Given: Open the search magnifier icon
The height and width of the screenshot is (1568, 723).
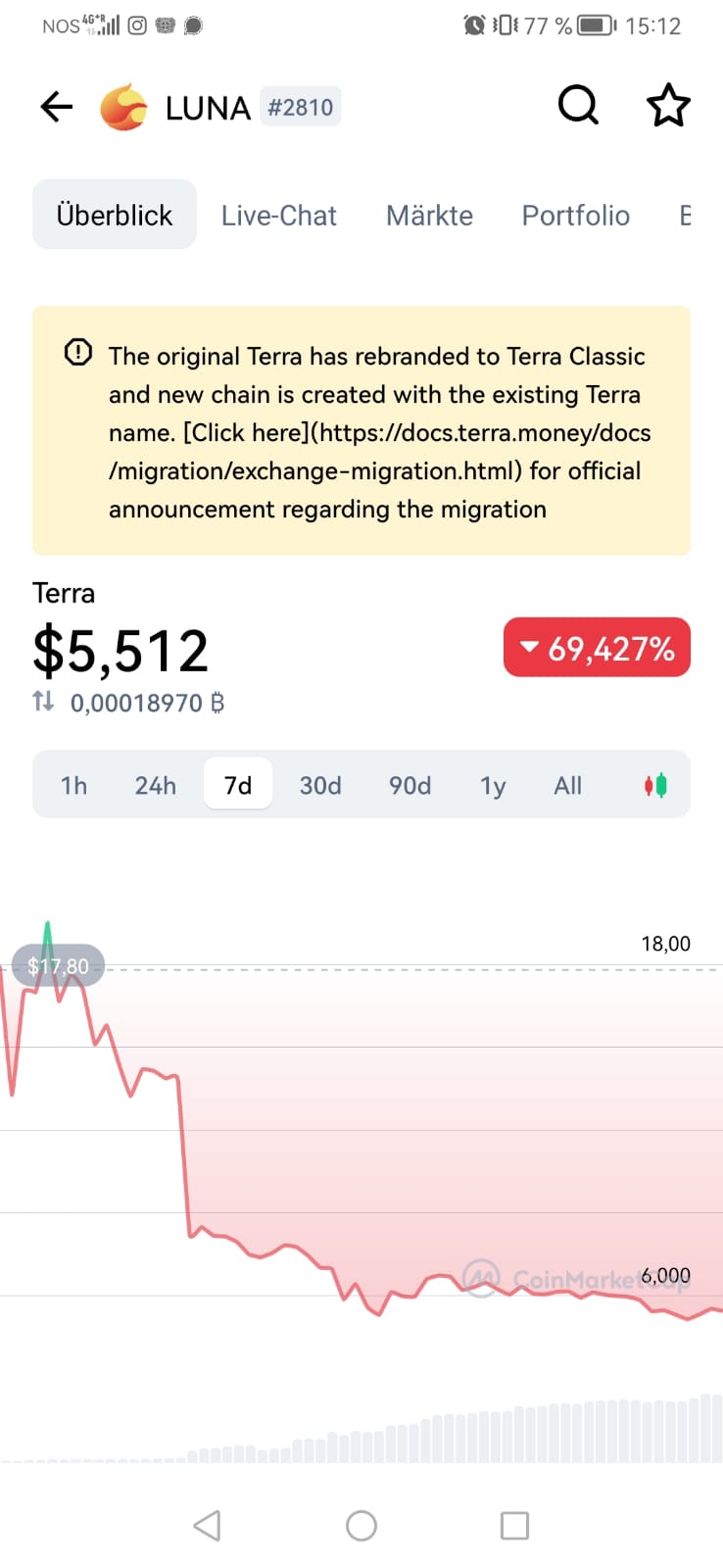Looking at the screenshot, I should (x=578, y=106).
